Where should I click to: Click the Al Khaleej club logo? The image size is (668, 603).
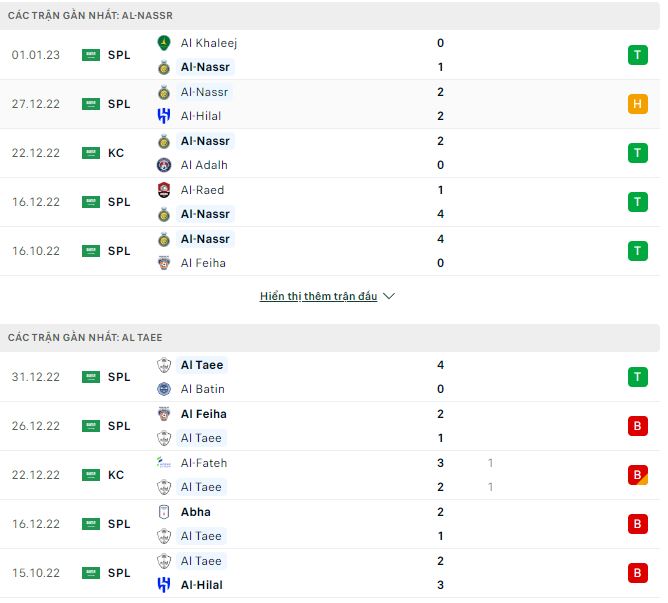tap(164, 43)
